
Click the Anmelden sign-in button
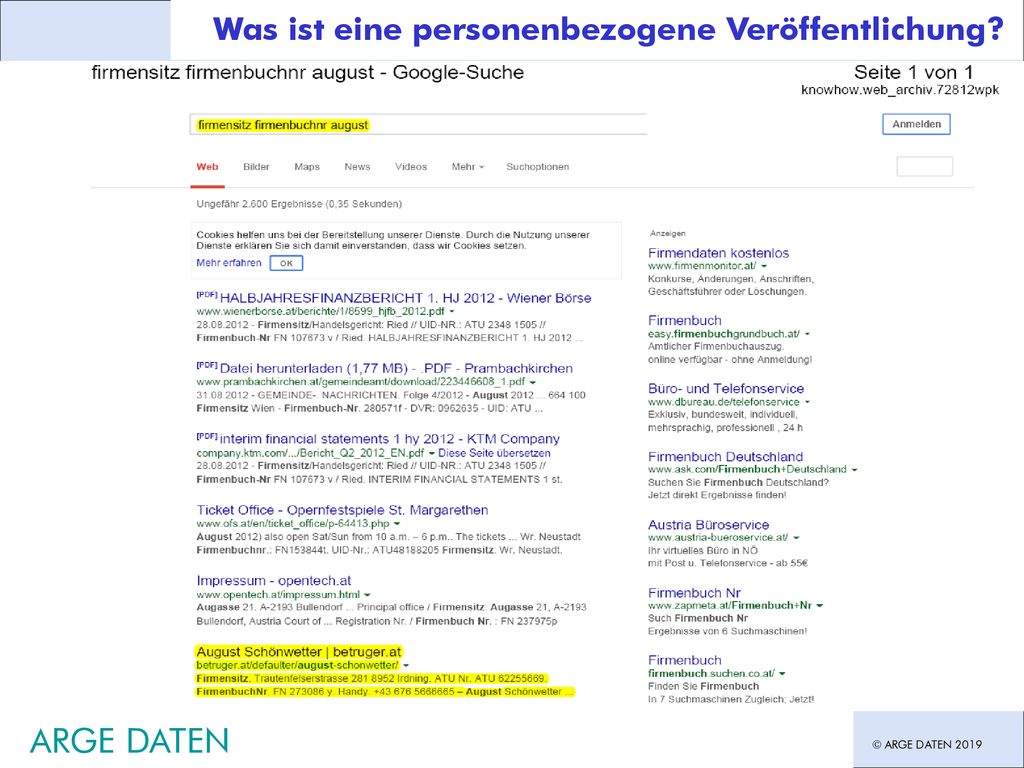tap(916, 124)
